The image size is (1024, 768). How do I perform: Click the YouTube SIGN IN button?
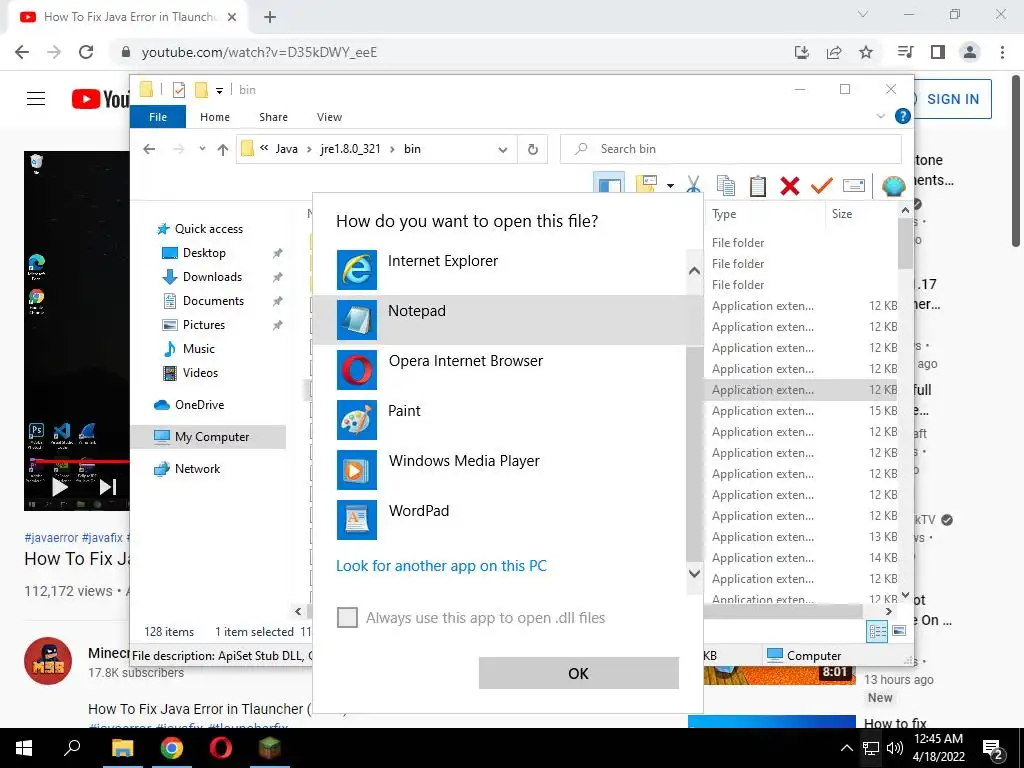coord(952,99)
